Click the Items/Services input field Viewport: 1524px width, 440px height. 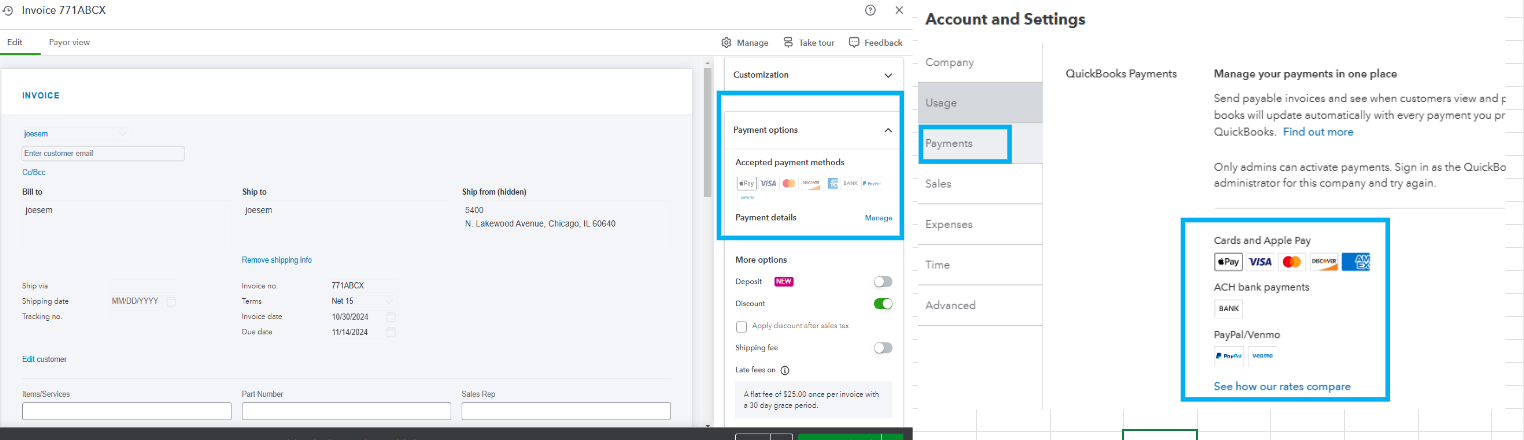pyautogui.click(x=127, y=411)
